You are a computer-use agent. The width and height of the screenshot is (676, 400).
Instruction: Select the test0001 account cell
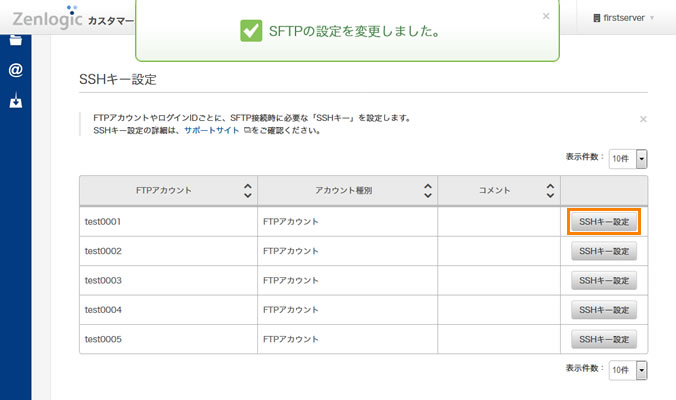tap(168, 222)
